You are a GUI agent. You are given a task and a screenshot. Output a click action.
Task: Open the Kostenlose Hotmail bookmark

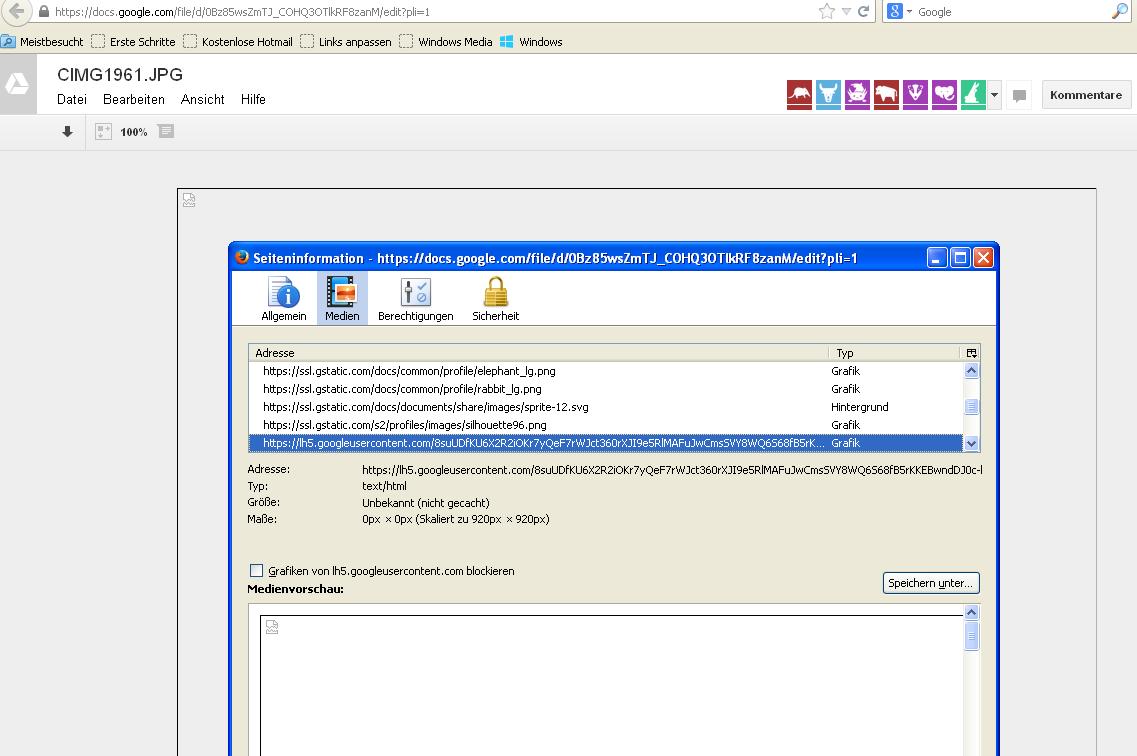click(238, 42)
